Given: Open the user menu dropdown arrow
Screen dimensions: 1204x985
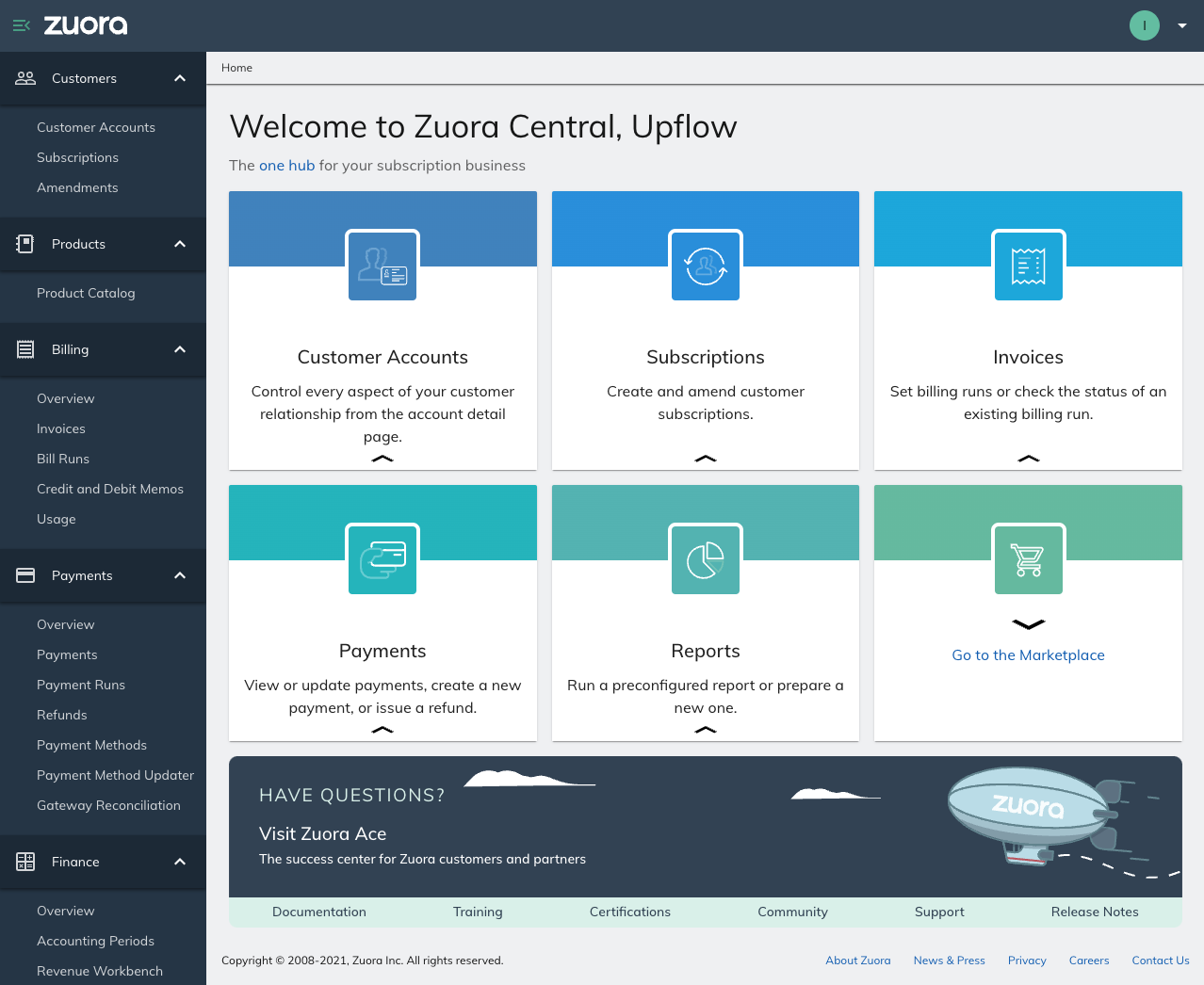Looking at the screenshot, I should point(1182,25).
